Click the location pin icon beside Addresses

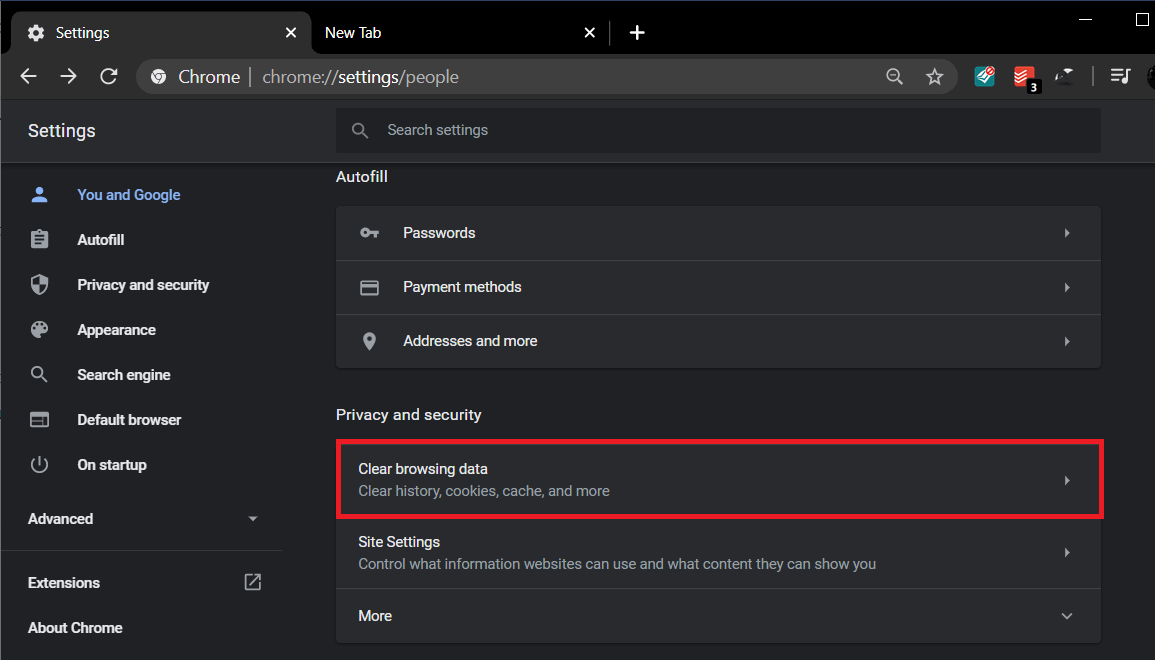[x=369, y=341]
